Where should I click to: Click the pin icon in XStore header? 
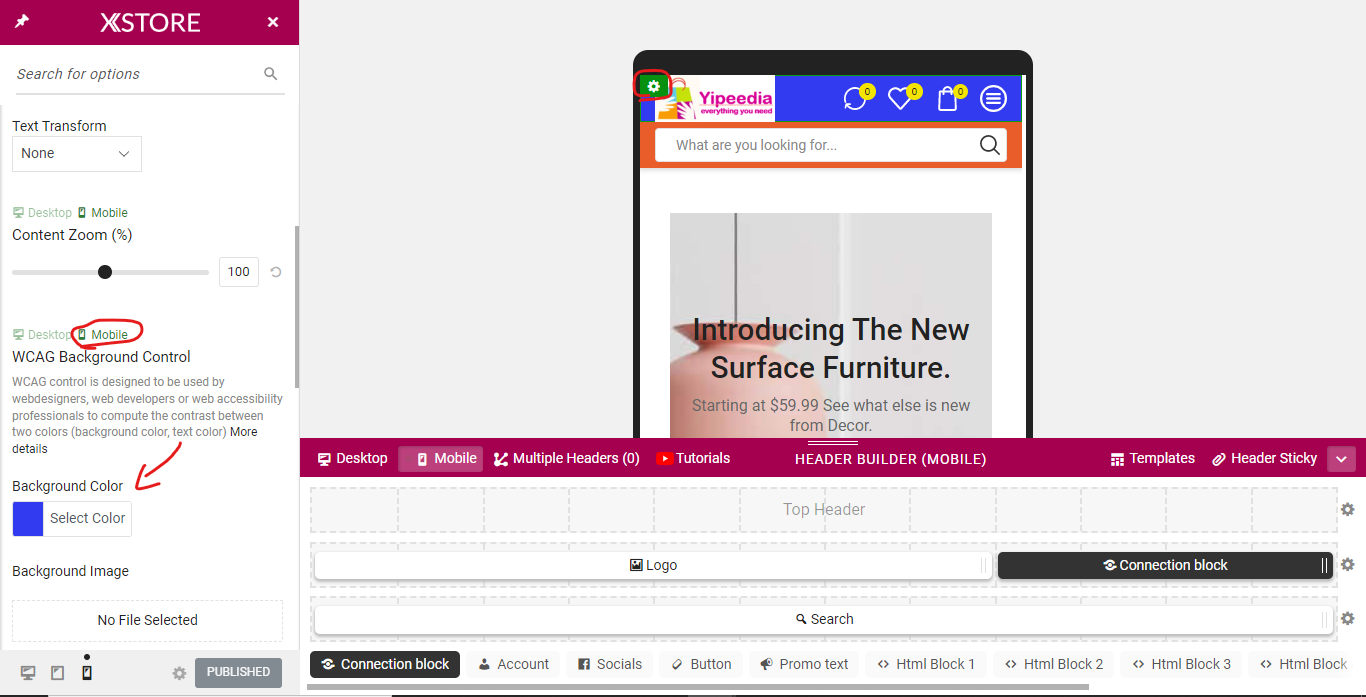[x=21, y=22]
